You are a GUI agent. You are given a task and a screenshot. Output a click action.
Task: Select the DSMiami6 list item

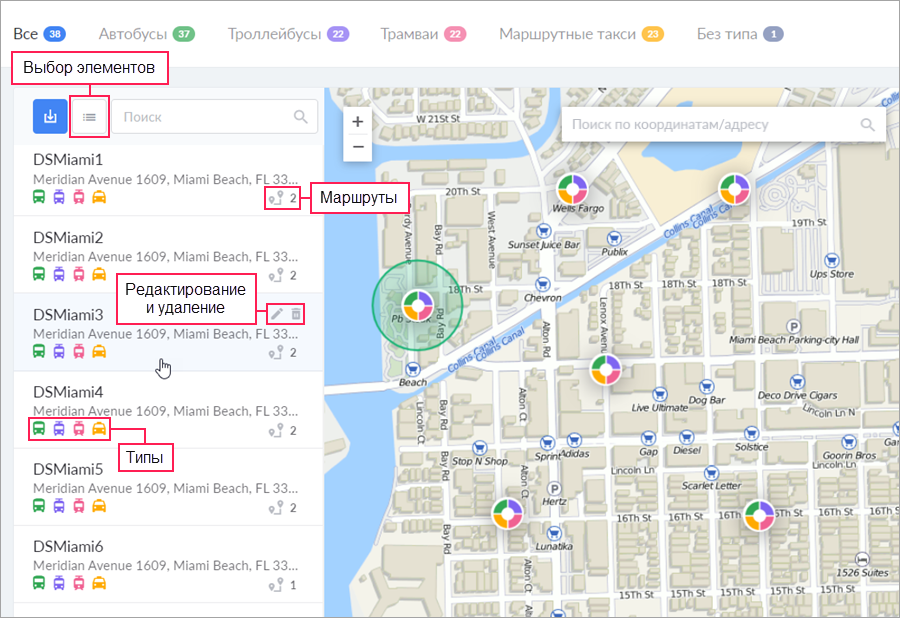point(168,565)
